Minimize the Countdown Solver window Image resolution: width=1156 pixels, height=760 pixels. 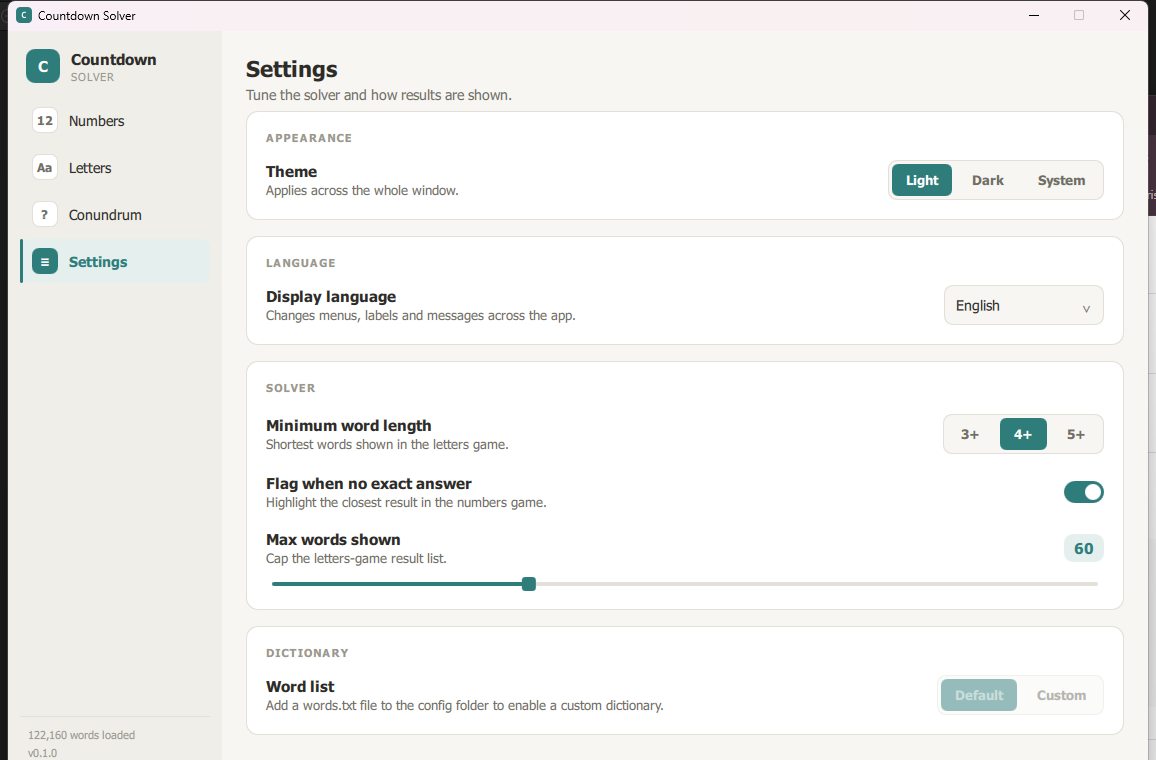coord(1034,15)
